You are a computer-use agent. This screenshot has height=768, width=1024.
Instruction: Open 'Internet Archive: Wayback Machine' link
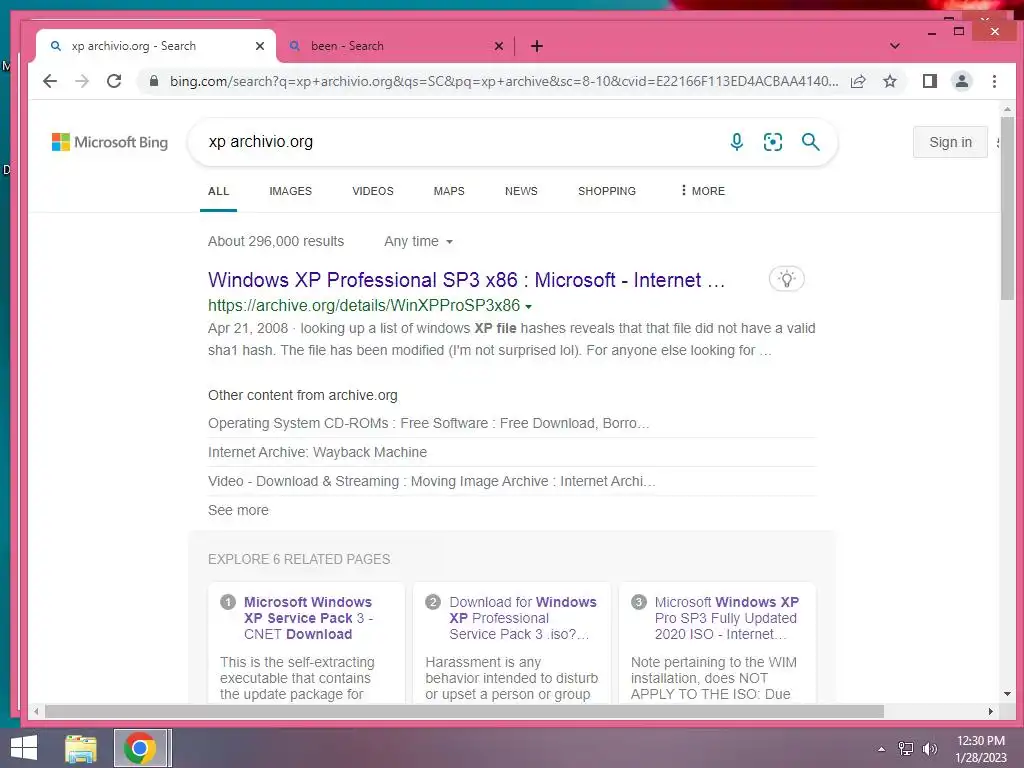(x=317, y=452)
